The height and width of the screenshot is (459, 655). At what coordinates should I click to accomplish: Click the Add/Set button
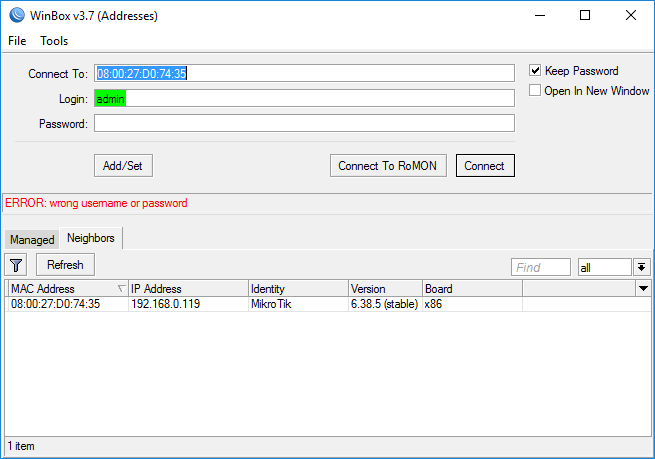coord(123,166)
